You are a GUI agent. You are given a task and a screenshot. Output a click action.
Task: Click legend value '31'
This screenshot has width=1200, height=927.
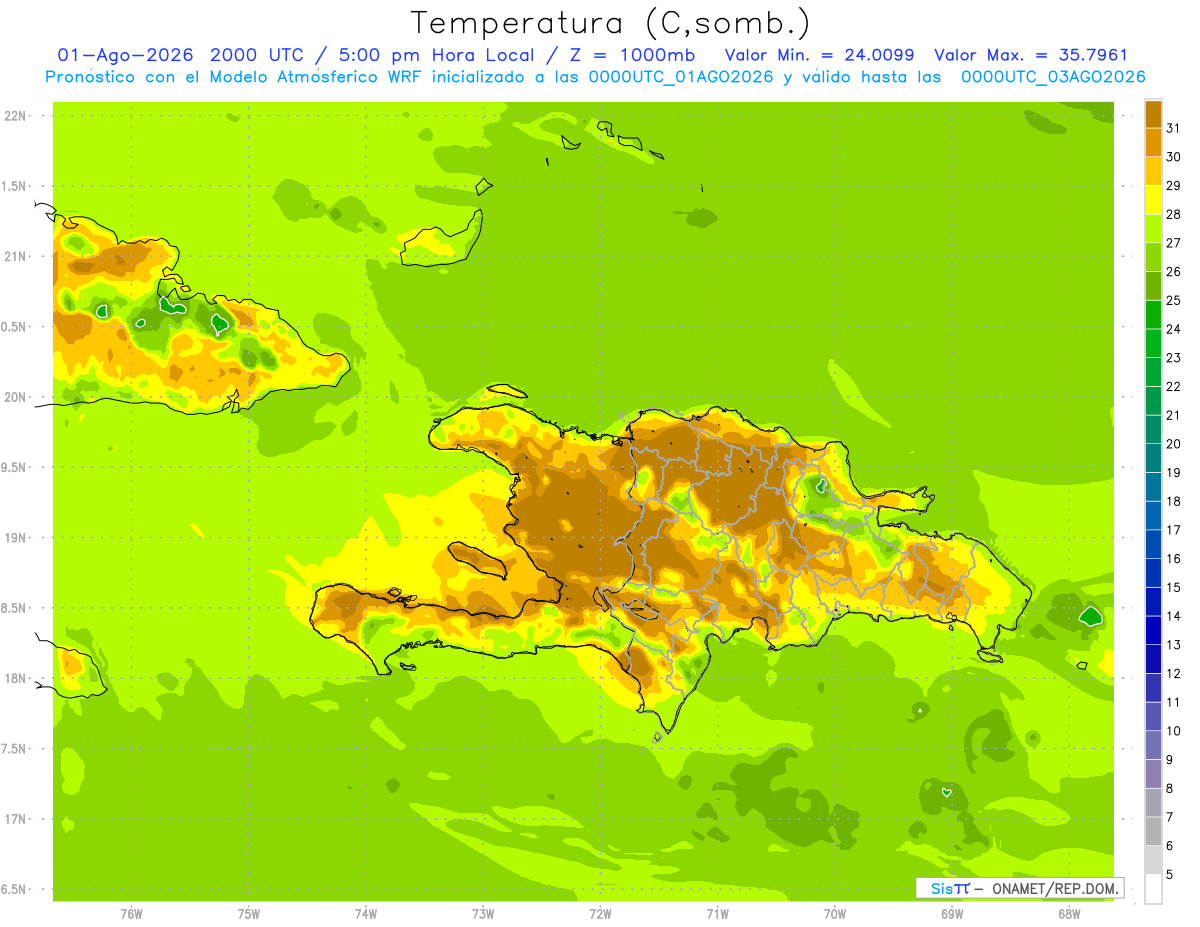[x=1173, y=128]
